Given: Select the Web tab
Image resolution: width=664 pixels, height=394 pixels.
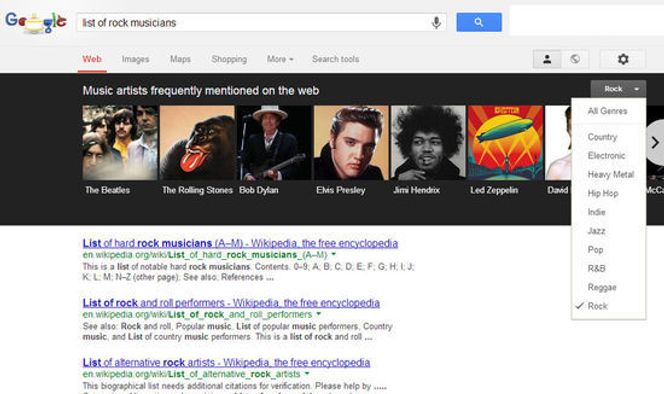Looking at the screenshot, I should pos(92,59).
